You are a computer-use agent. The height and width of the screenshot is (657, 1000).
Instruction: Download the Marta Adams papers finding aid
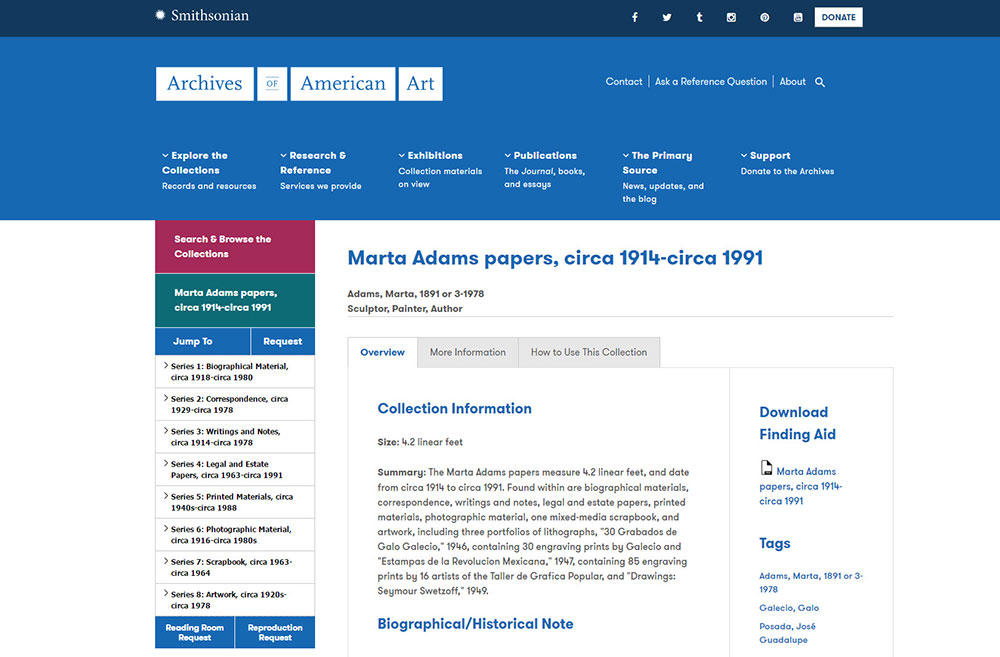coord(800,486)
